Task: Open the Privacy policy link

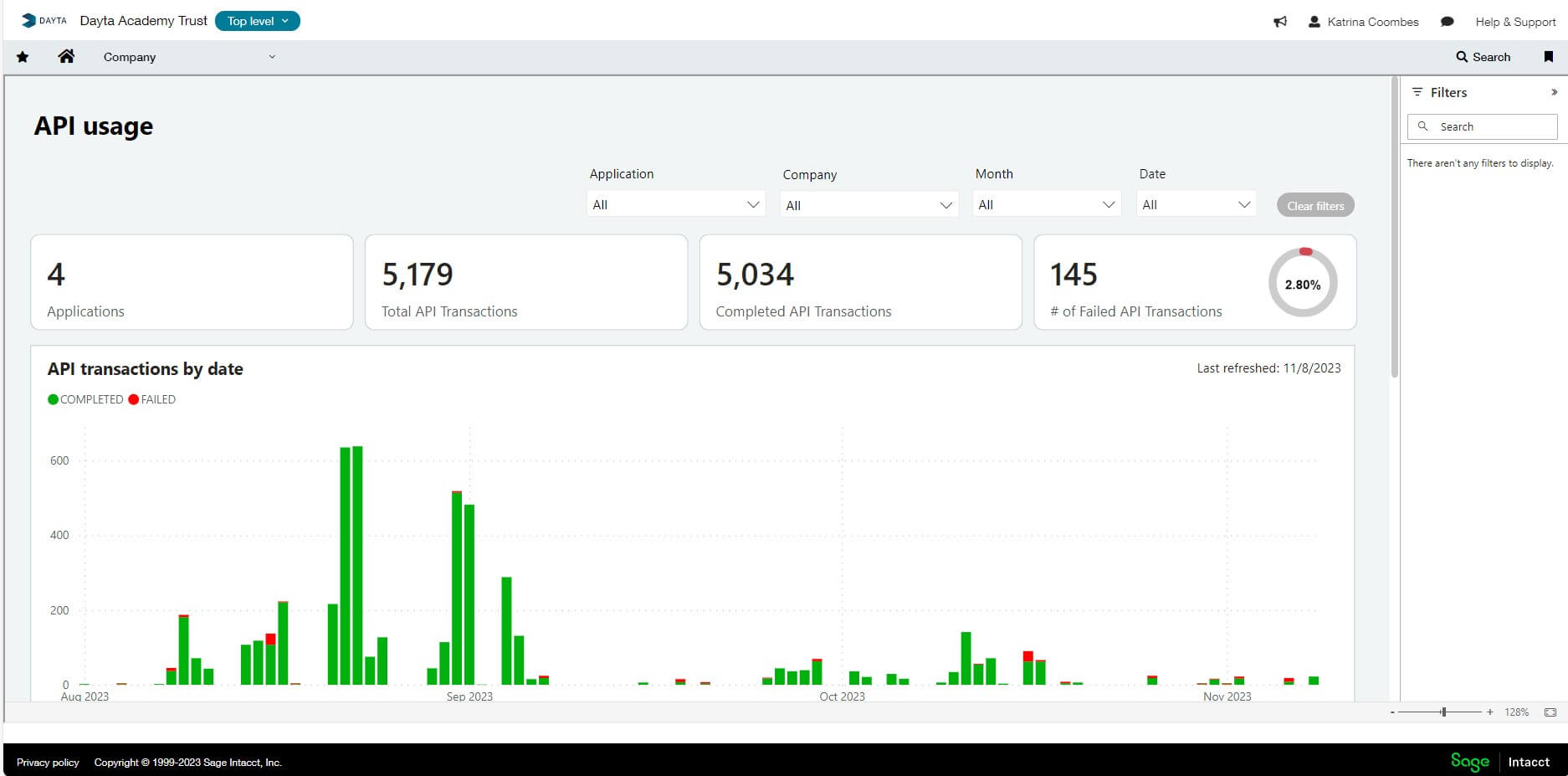Action: [x=48, y=763]
